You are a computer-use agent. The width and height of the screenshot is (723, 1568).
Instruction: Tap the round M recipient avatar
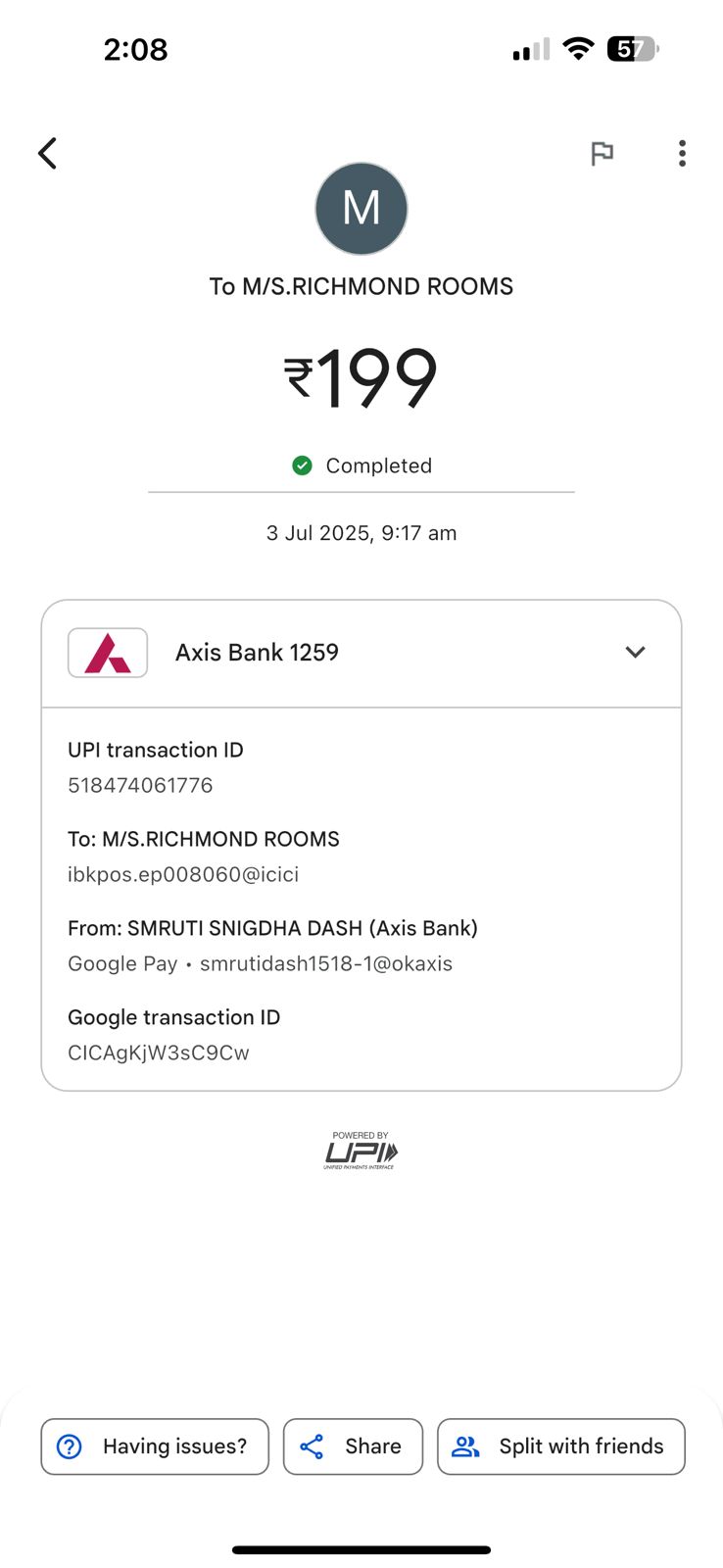[x=361, y=209]
